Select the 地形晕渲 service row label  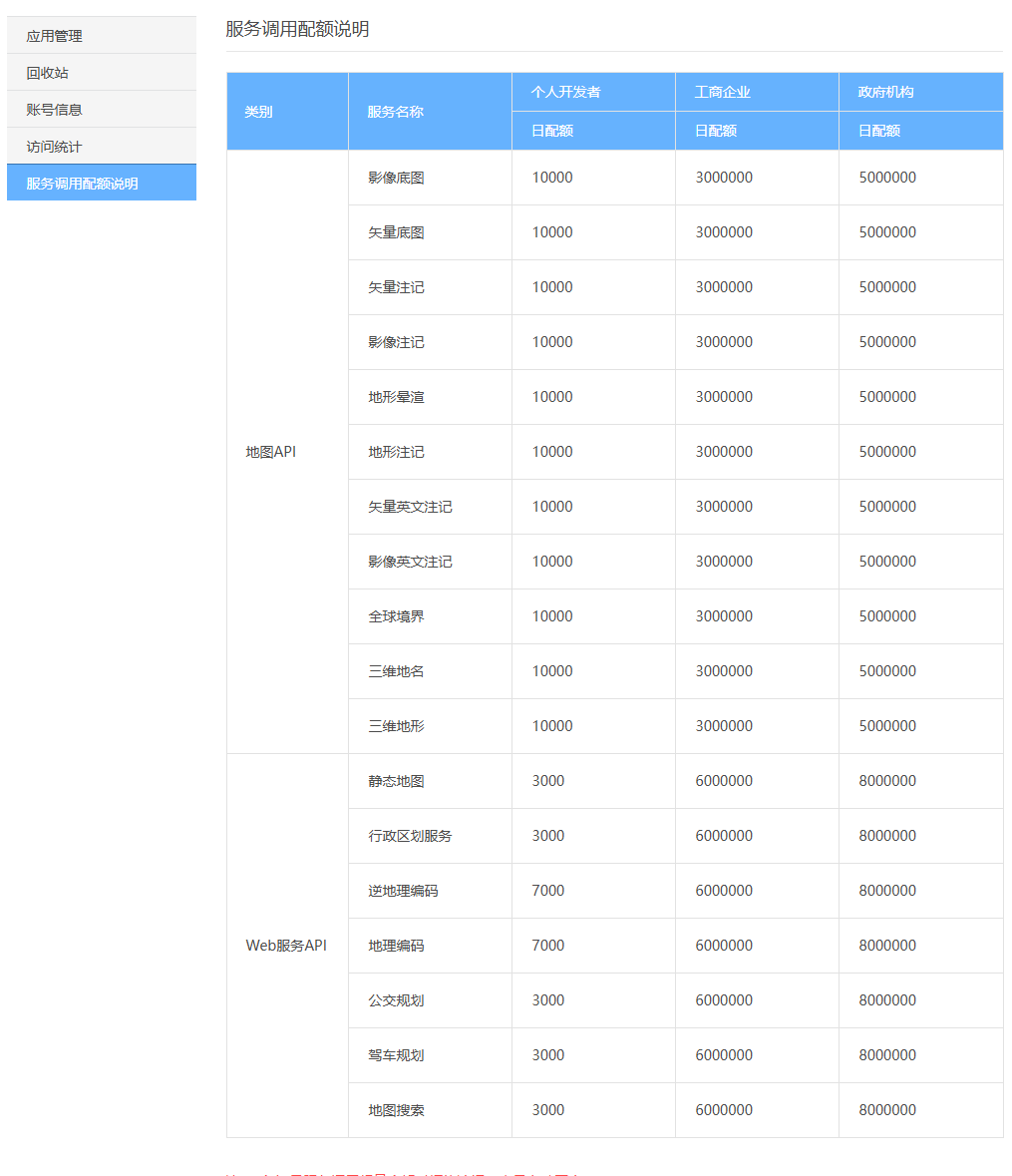click(397, 397)
